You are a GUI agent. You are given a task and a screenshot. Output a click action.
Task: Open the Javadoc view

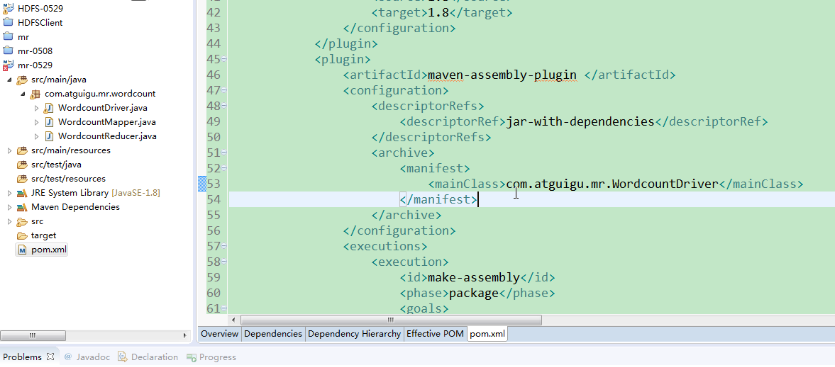(x=86, y=357)
